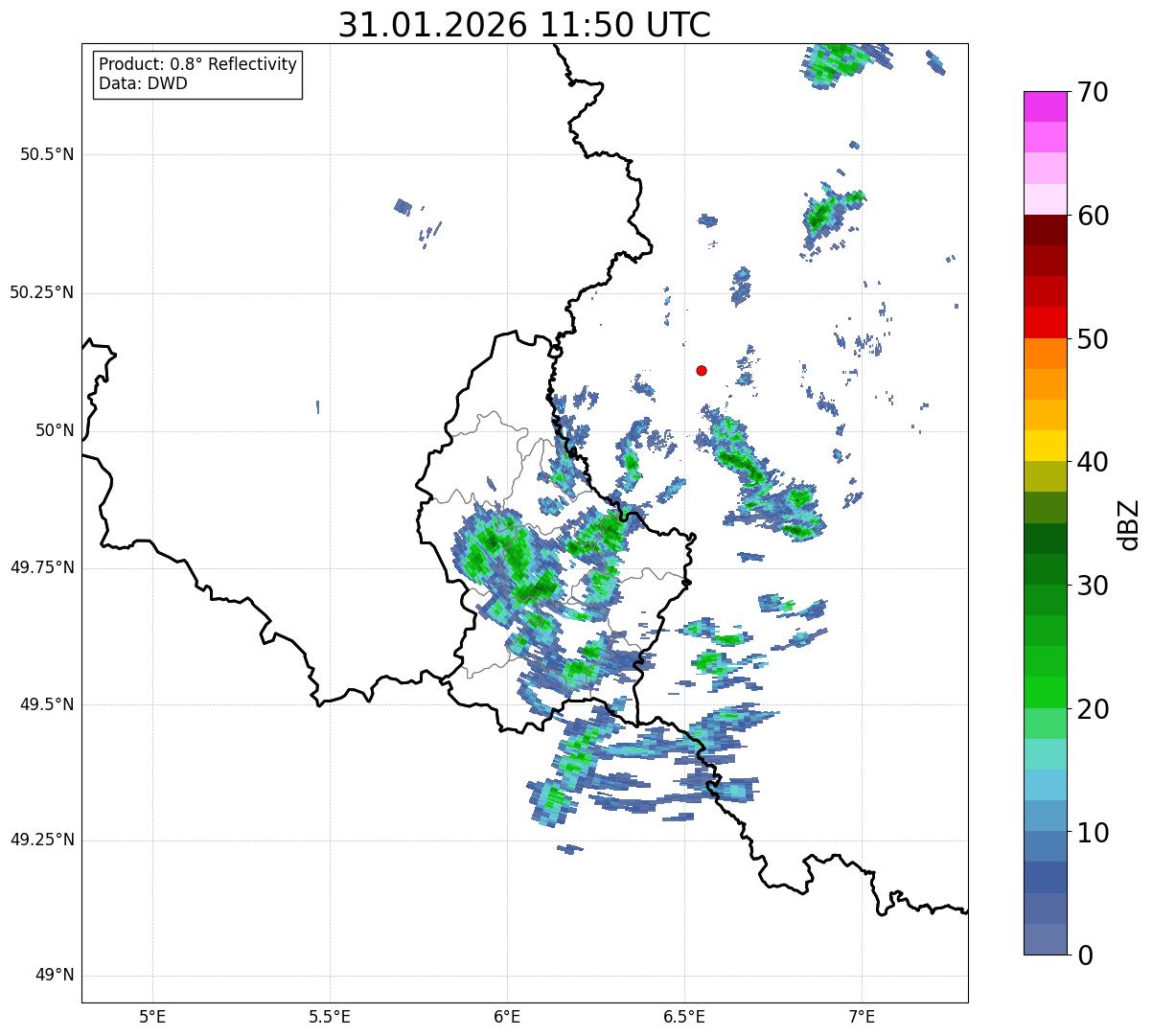Click the latitude label "49.75°N"

(42, 567)
